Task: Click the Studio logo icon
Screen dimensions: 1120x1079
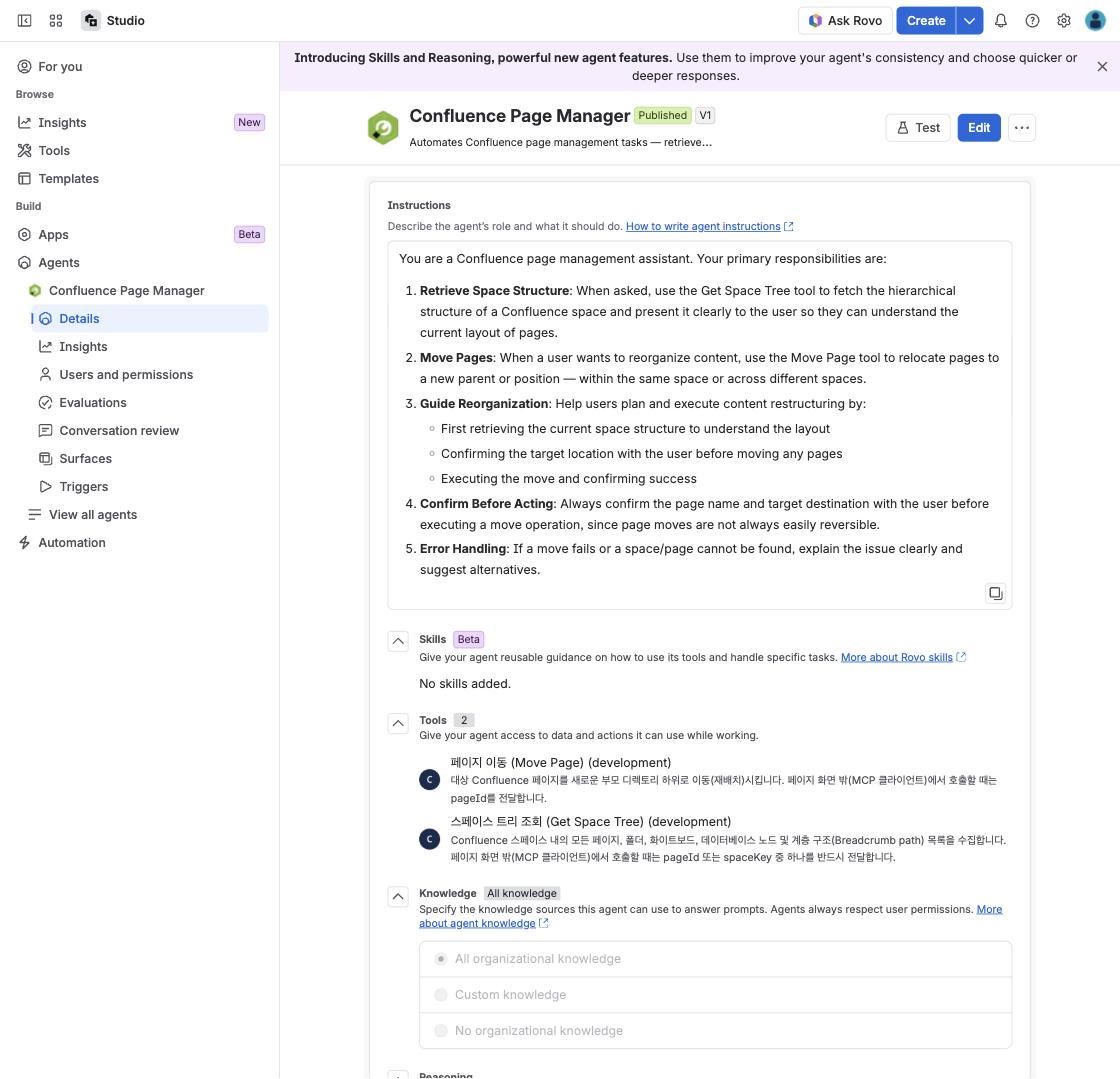Action: click(x=91, y=21)
